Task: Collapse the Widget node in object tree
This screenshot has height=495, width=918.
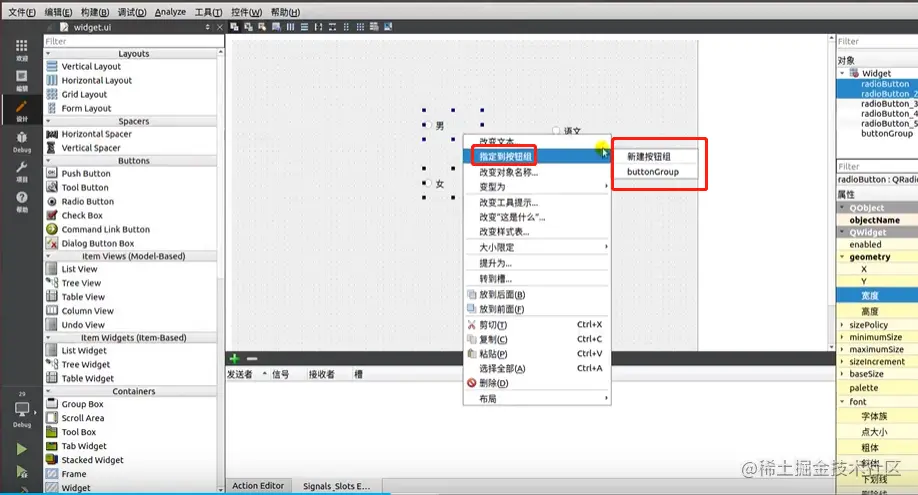Action: point(842,73)
